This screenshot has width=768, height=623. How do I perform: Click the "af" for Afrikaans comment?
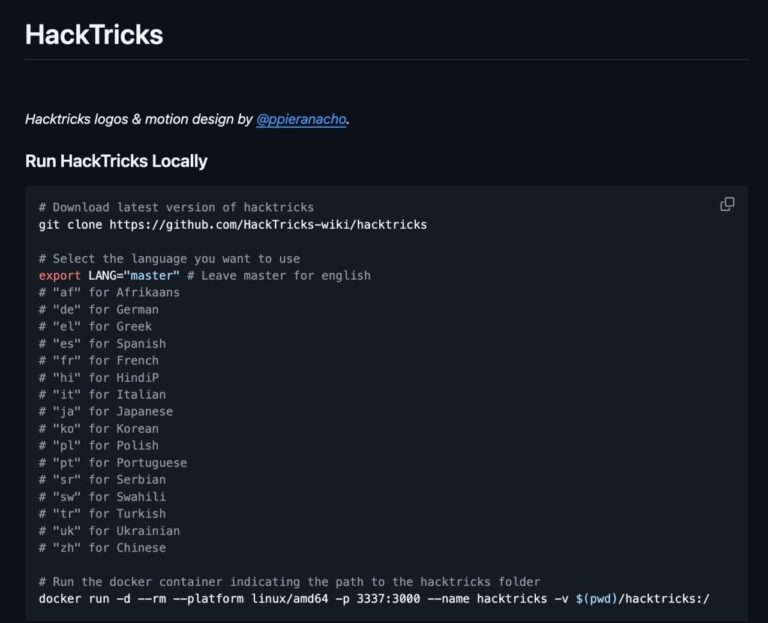[x=109, y=292]
